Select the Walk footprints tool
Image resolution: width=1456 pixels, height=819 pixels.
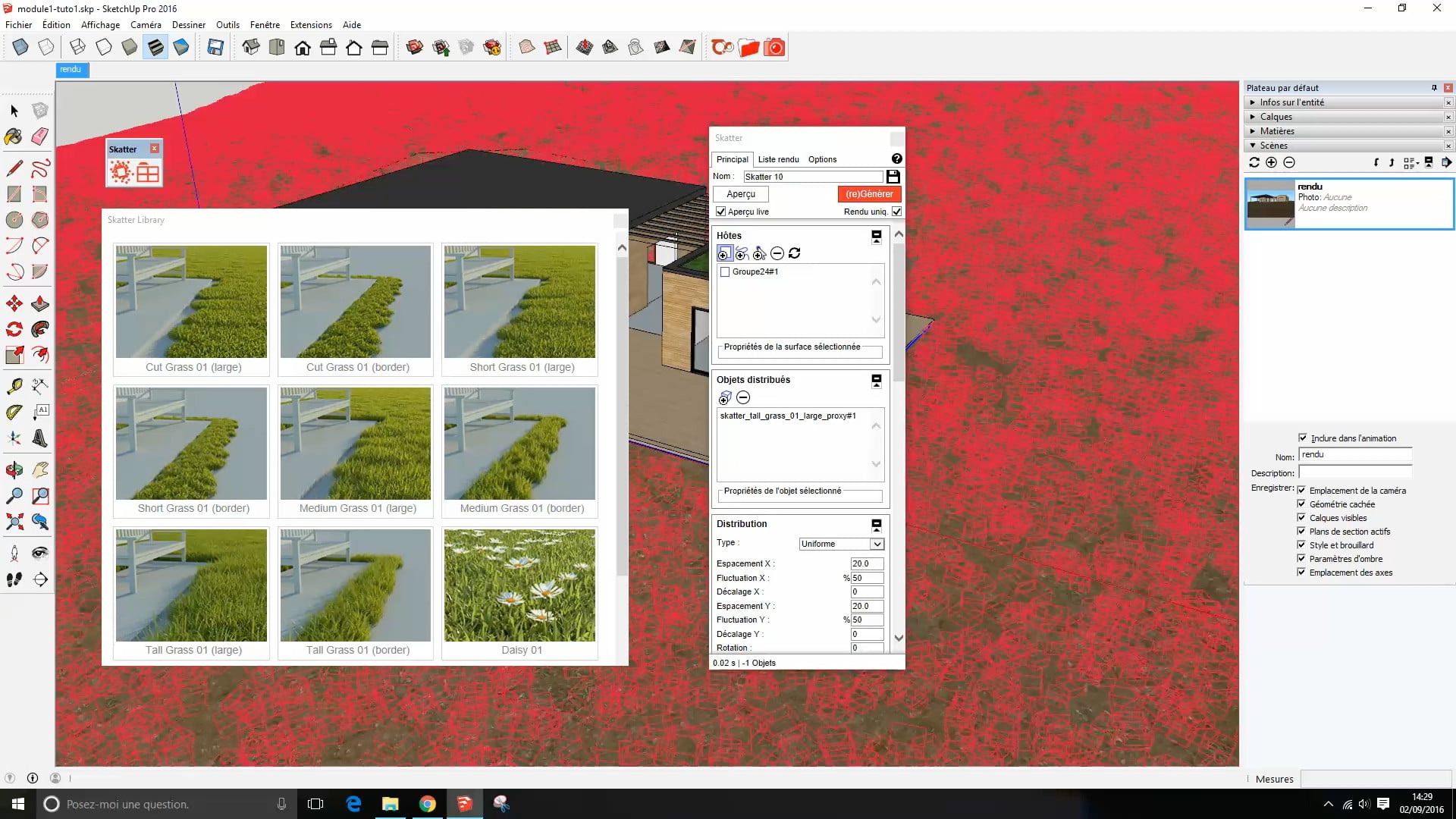coord(14,580)
